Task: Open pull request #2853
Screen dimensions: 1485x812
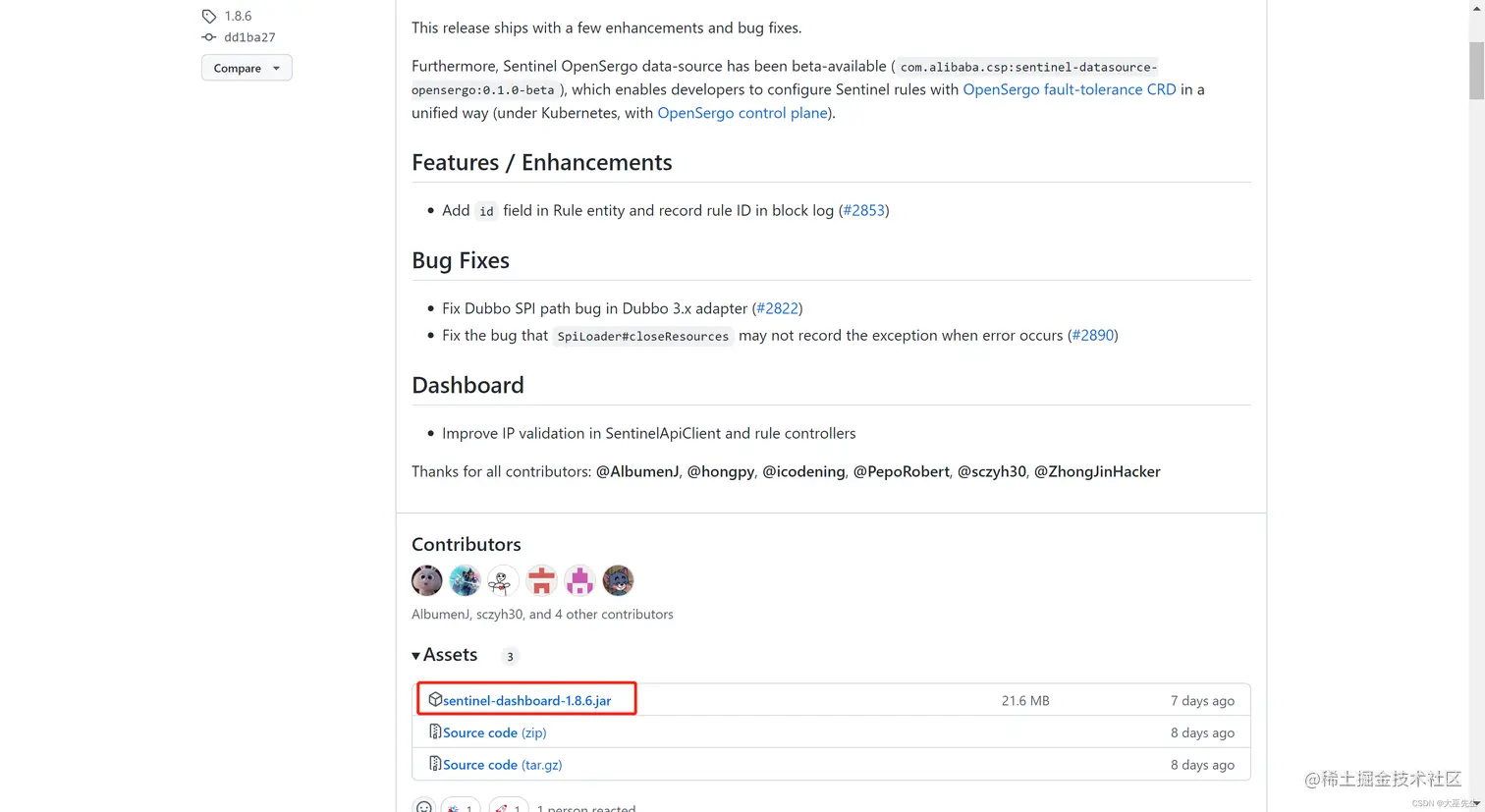Action: 864,210
